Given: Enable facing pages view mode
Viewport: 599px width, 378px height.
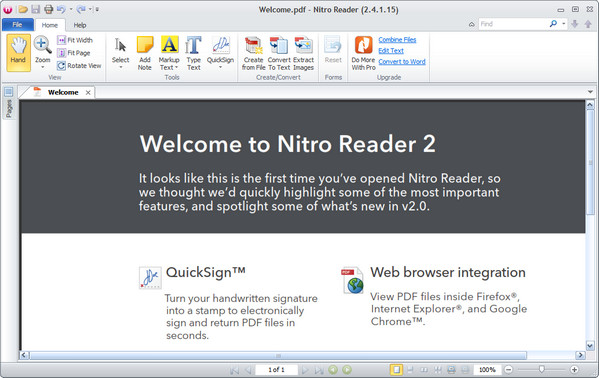Looking at the screenshot, I should point(424,370).
